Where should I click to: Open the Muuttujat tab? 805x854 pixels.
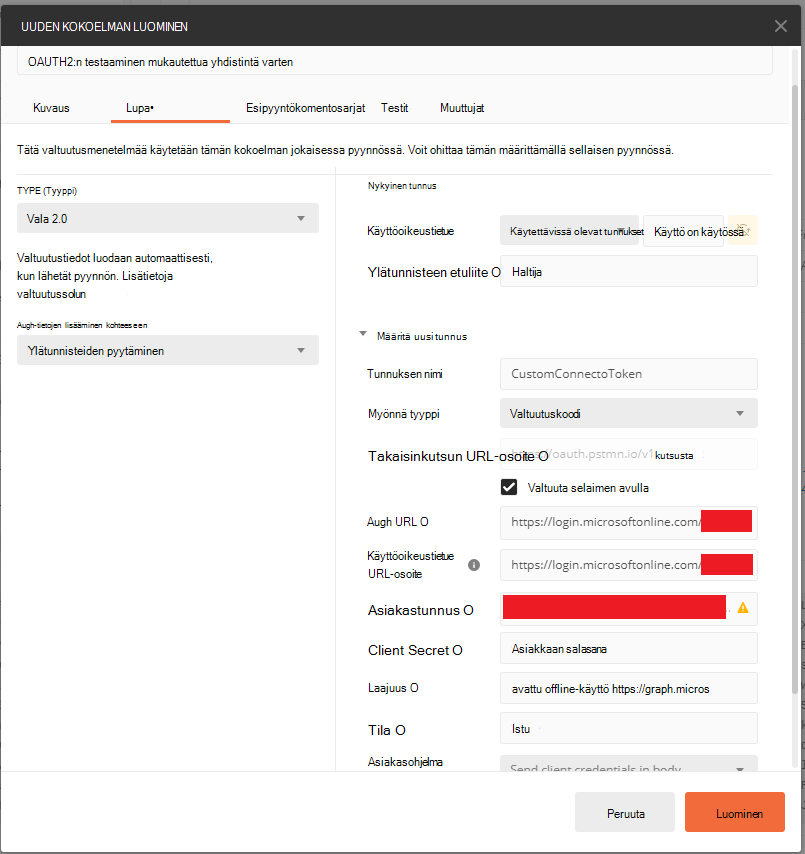point(462,108)
